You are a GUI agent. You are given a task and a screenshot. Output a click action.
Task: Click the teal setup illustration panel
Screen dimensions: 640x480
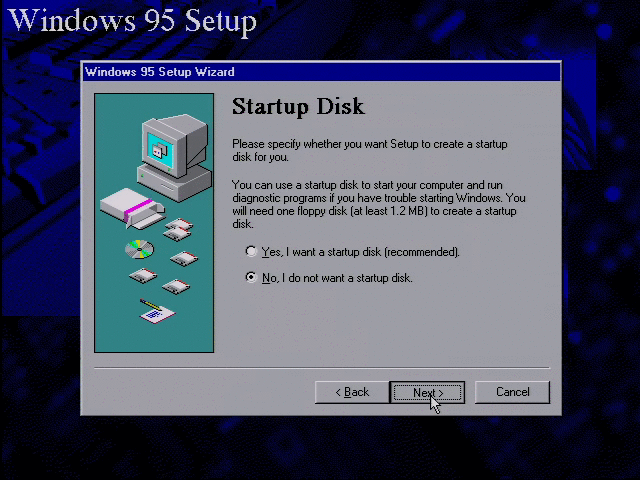coord(154,223)
